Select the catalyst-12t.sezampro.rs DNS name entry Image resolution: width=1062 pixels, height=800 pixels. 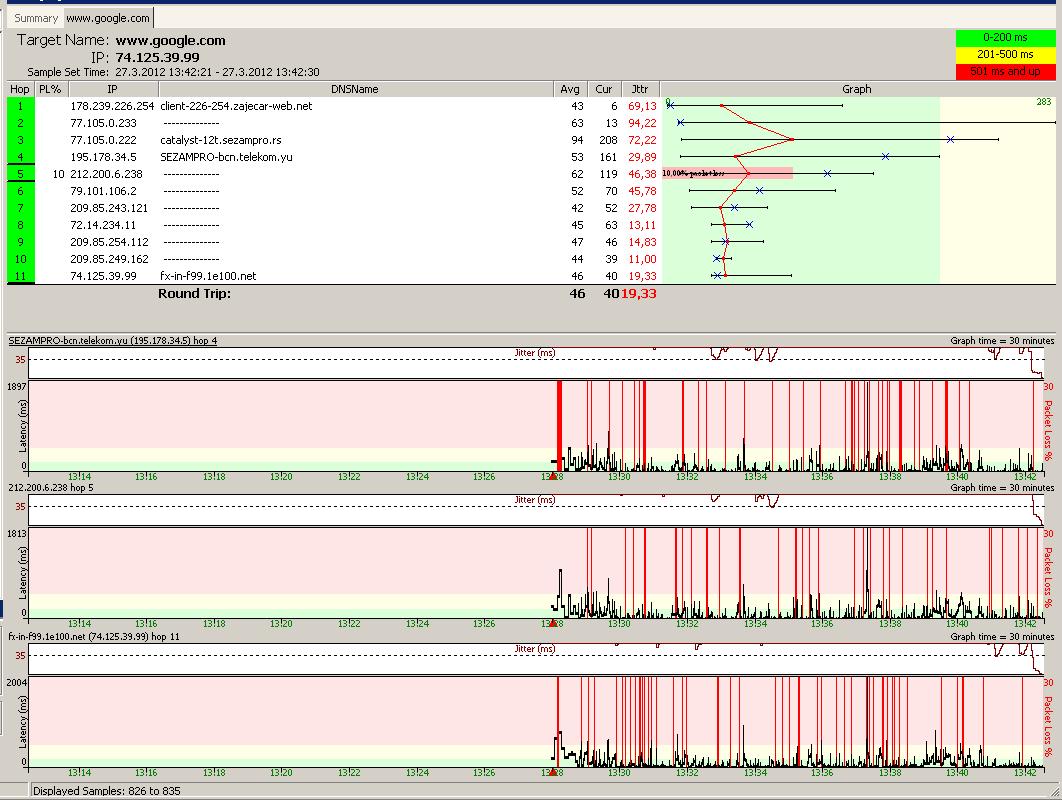[x=220, y=140]
